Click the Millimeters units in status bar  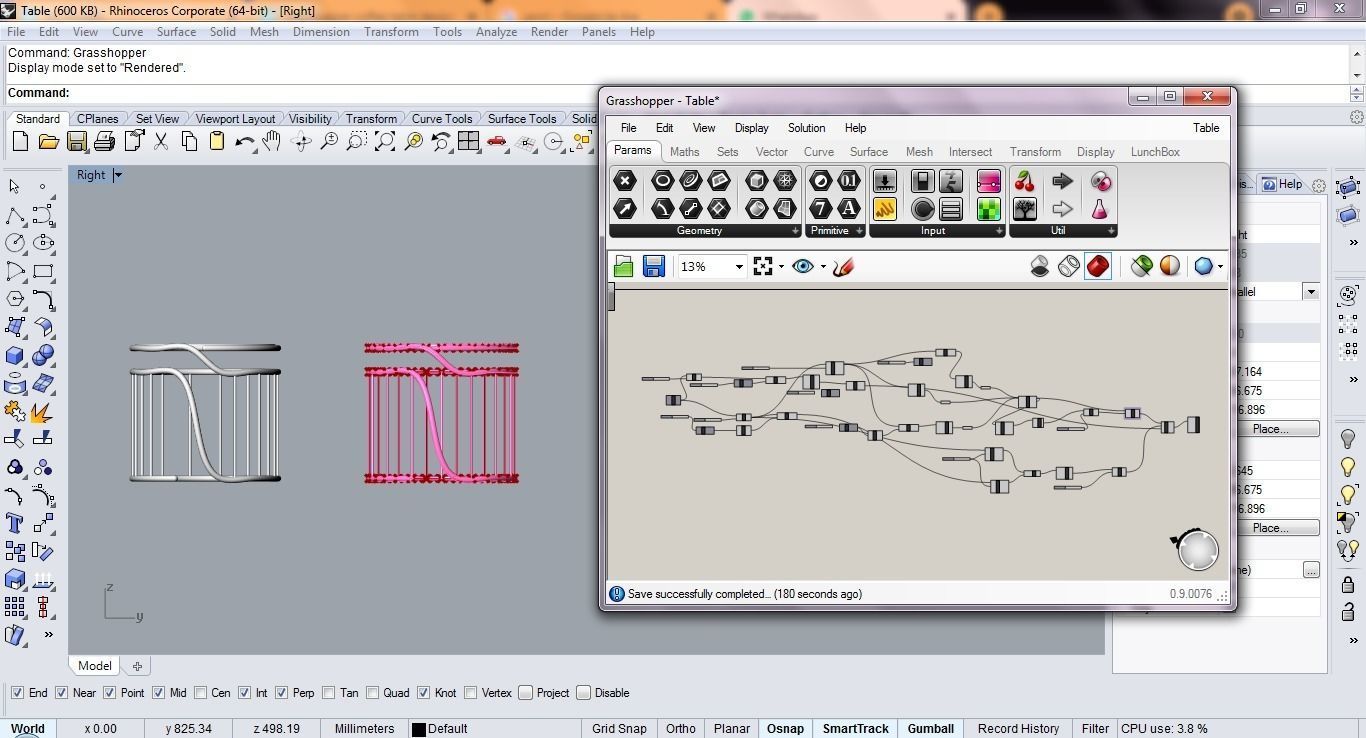point(364,729)
